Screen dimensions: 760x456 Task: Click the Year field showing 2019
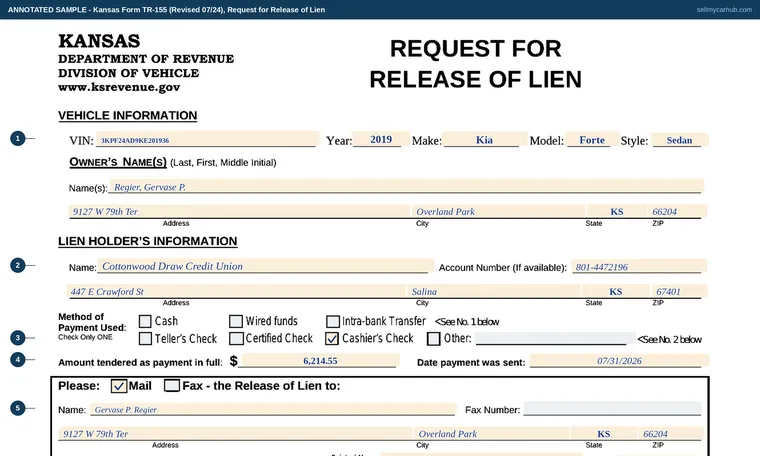click(381, 140)
